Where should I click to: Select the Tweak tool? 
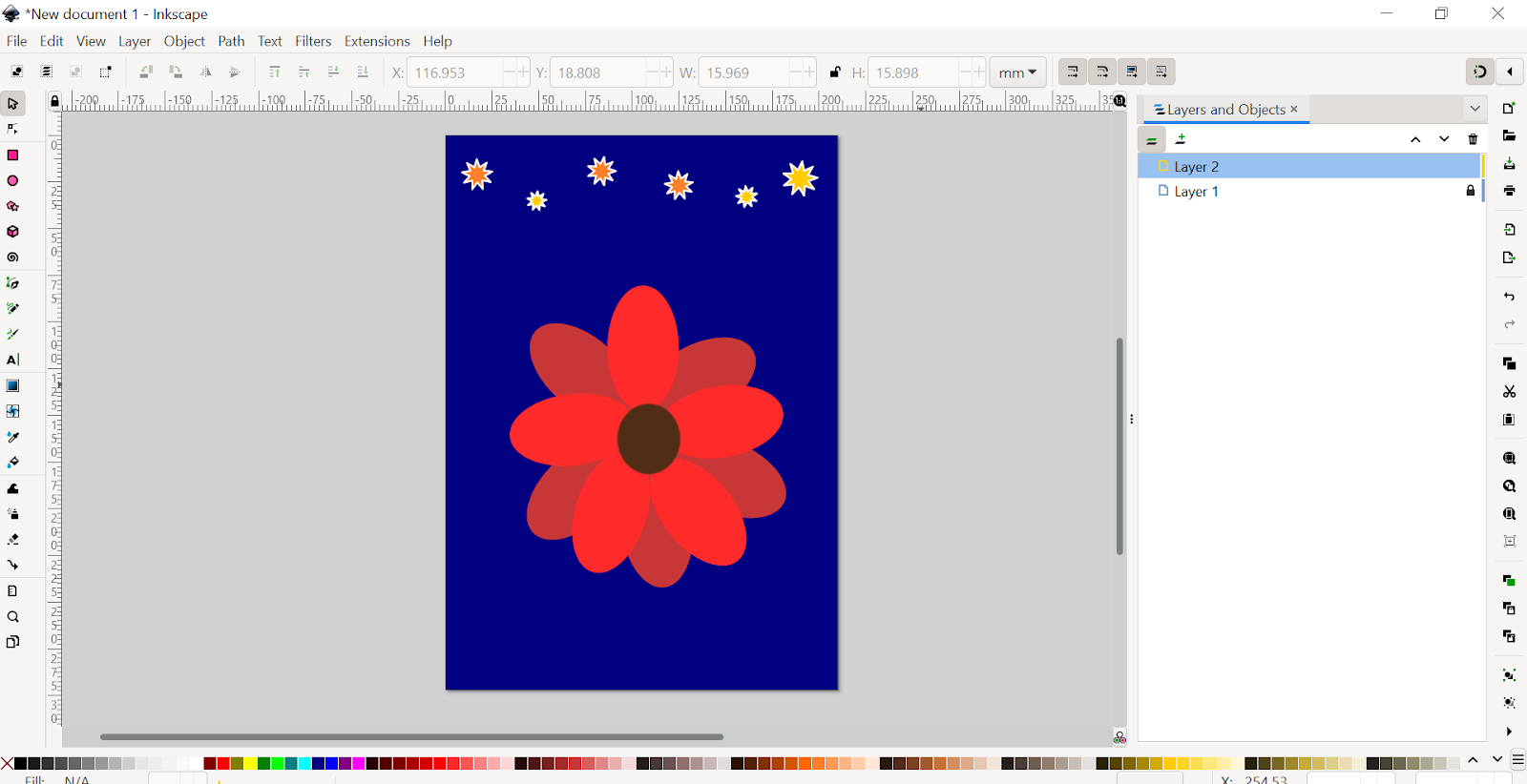pos(13,488)
